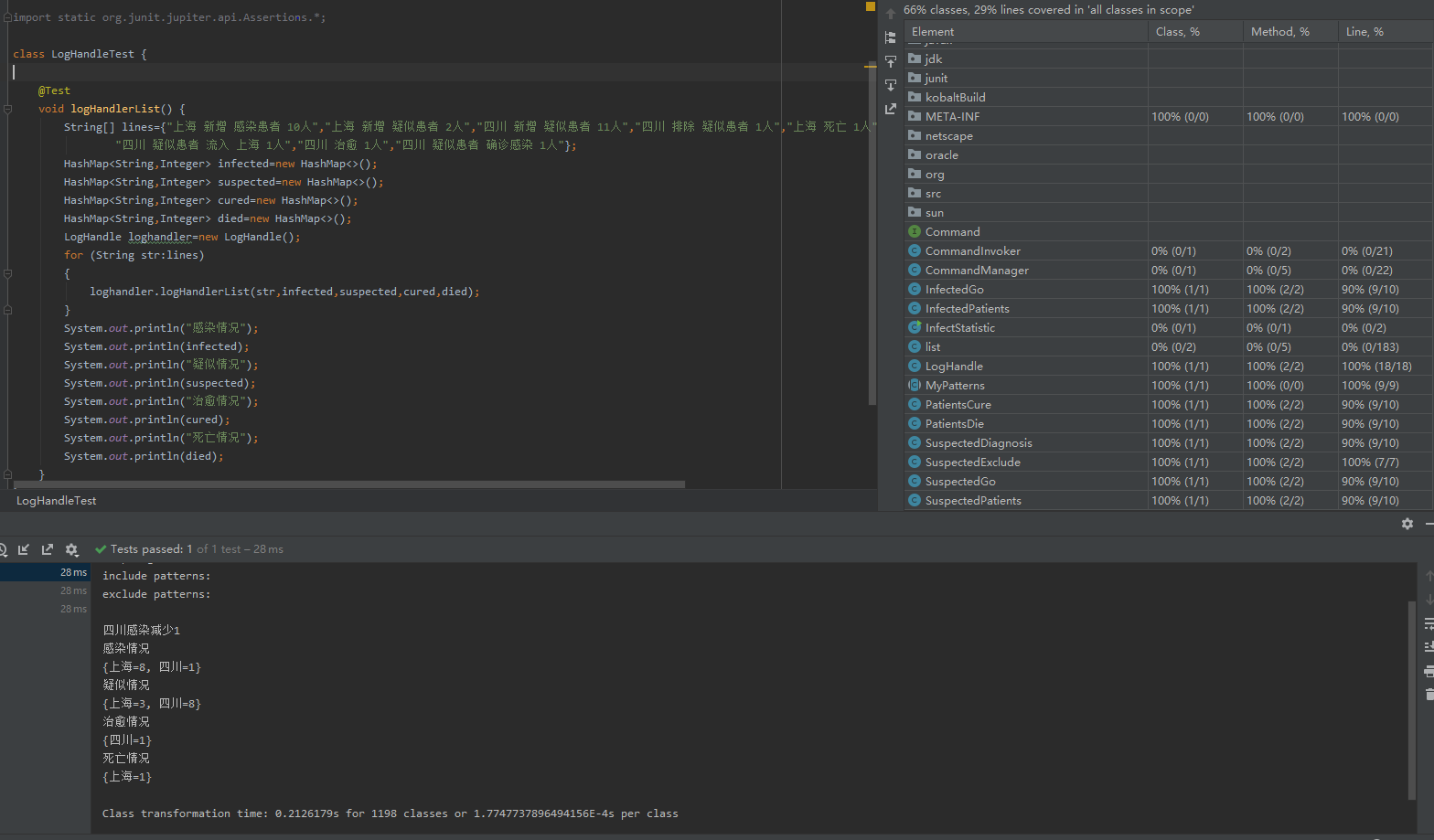Open the META-INF folder in coverage list
Viewport: 1434px width, 840px height.
point(952,117)
